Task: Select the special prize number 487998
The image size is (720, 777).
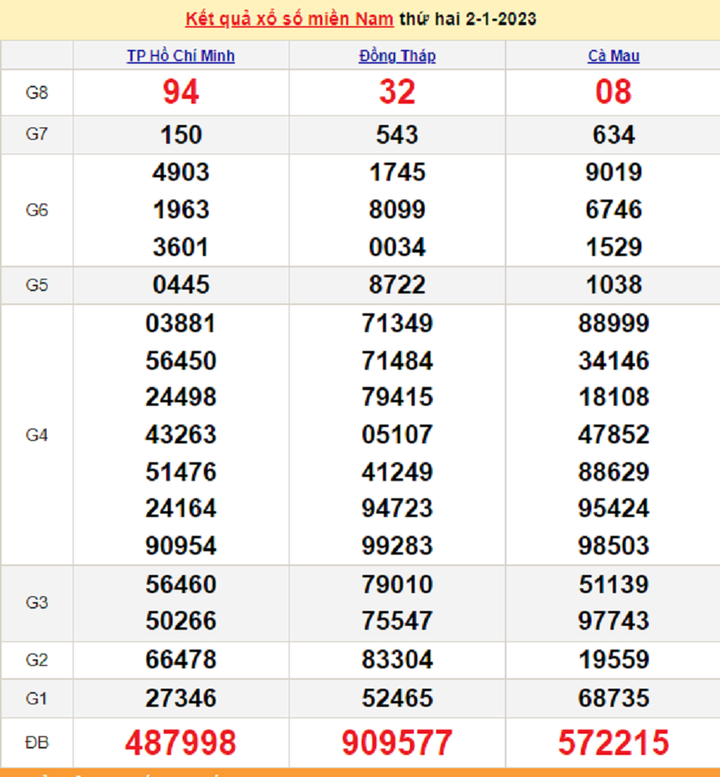Action: pyautogui.click(x=181, y=743)
